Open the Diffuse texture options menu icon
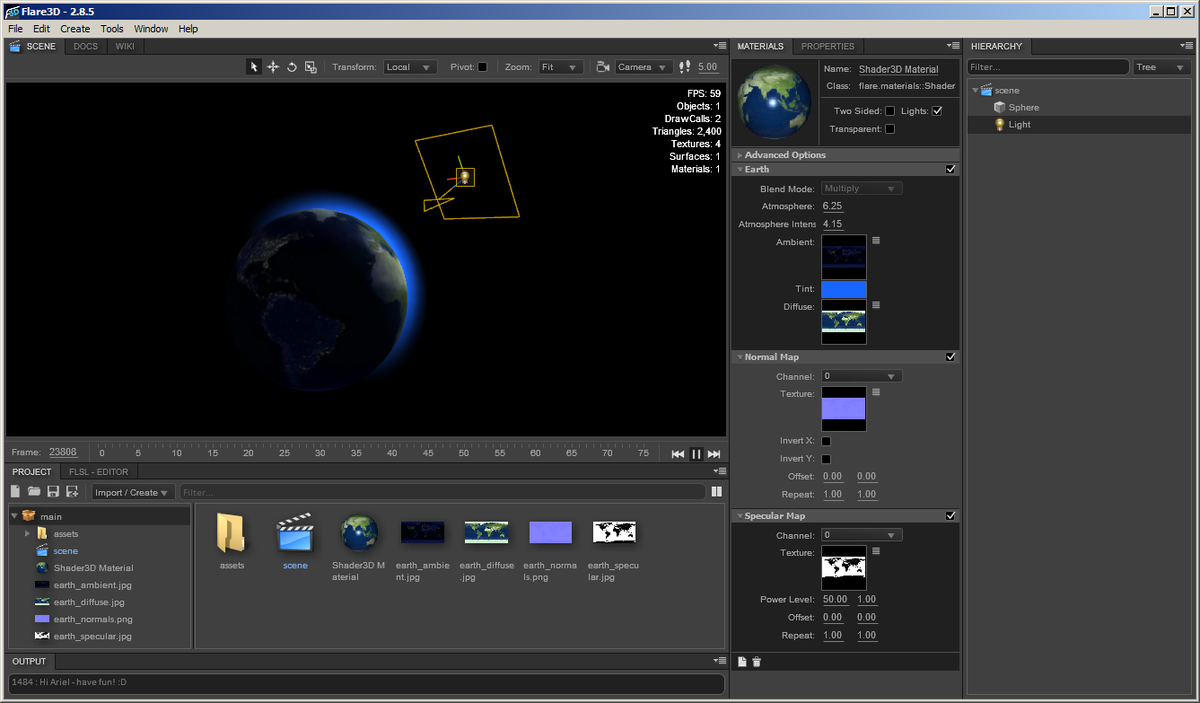 [876, 305]
